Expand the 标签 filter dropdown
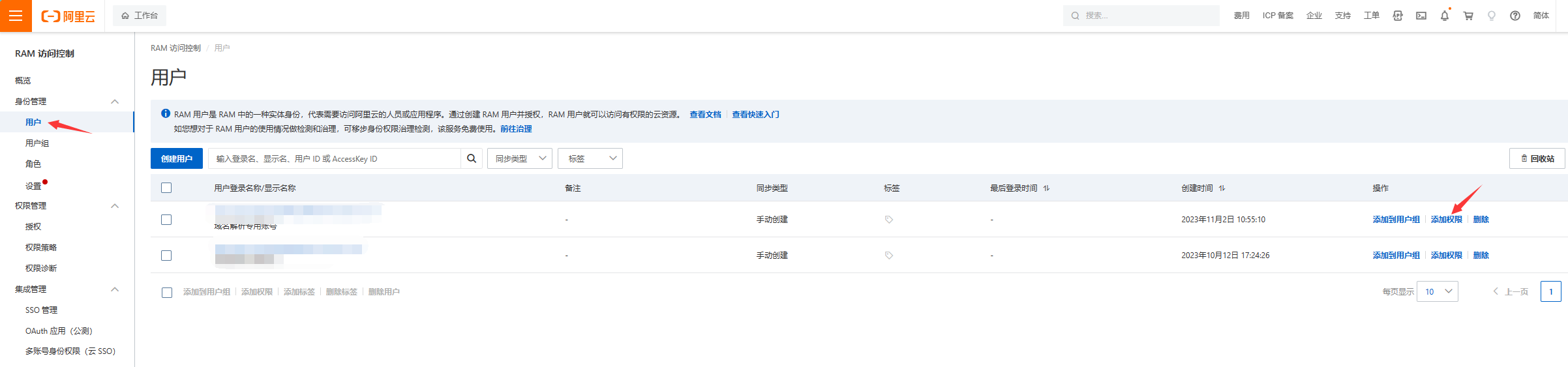 click(590, 158)
